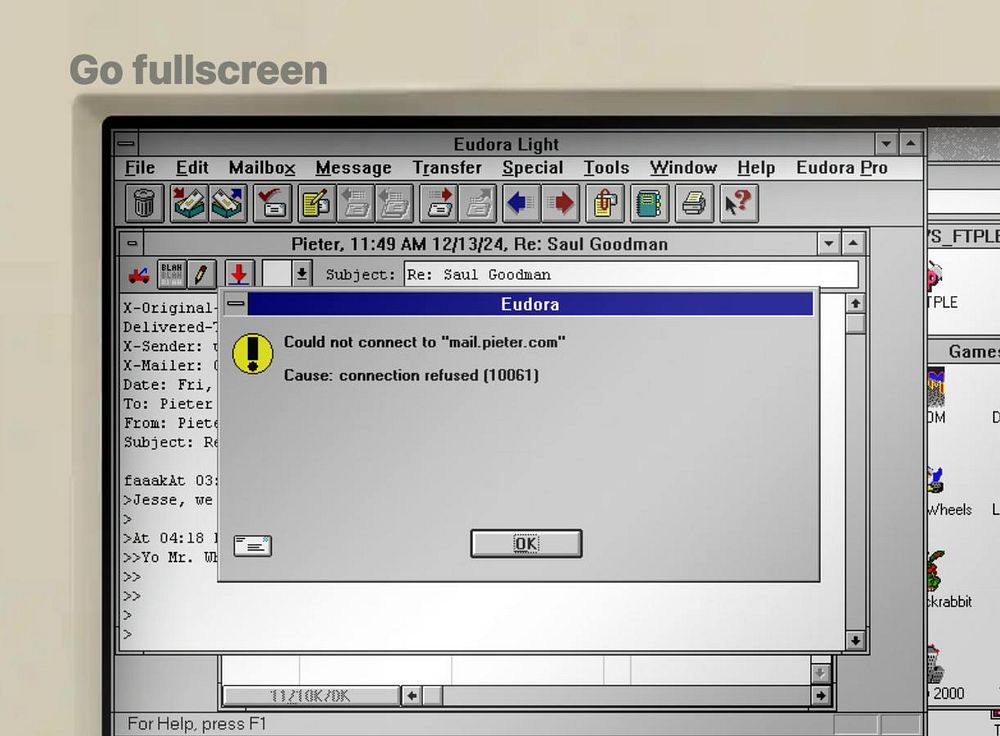Screen dimensions: 1000x736
Task: Open the Eudora Pro menu
Action: click(x=842, y=168)
